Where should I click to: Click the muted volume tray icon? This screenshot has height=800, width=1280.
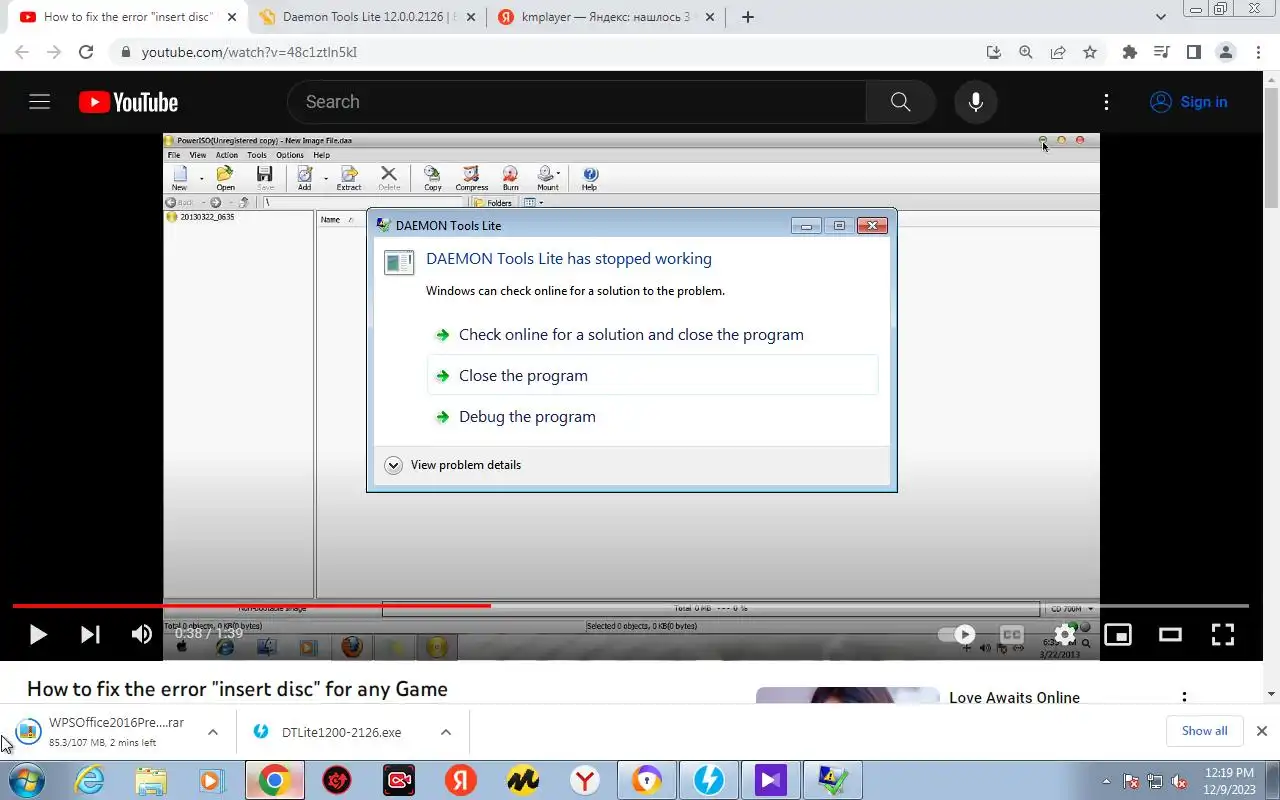[1180, 781]
